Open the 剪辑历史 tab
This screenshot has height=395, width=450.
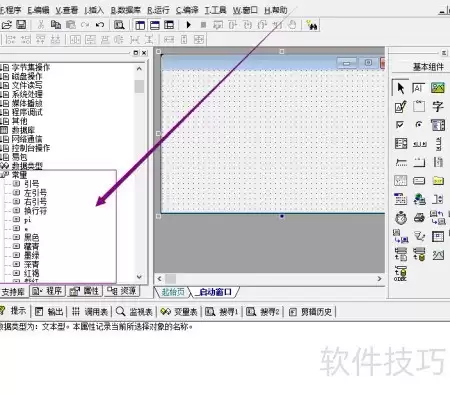click(310, 312)
